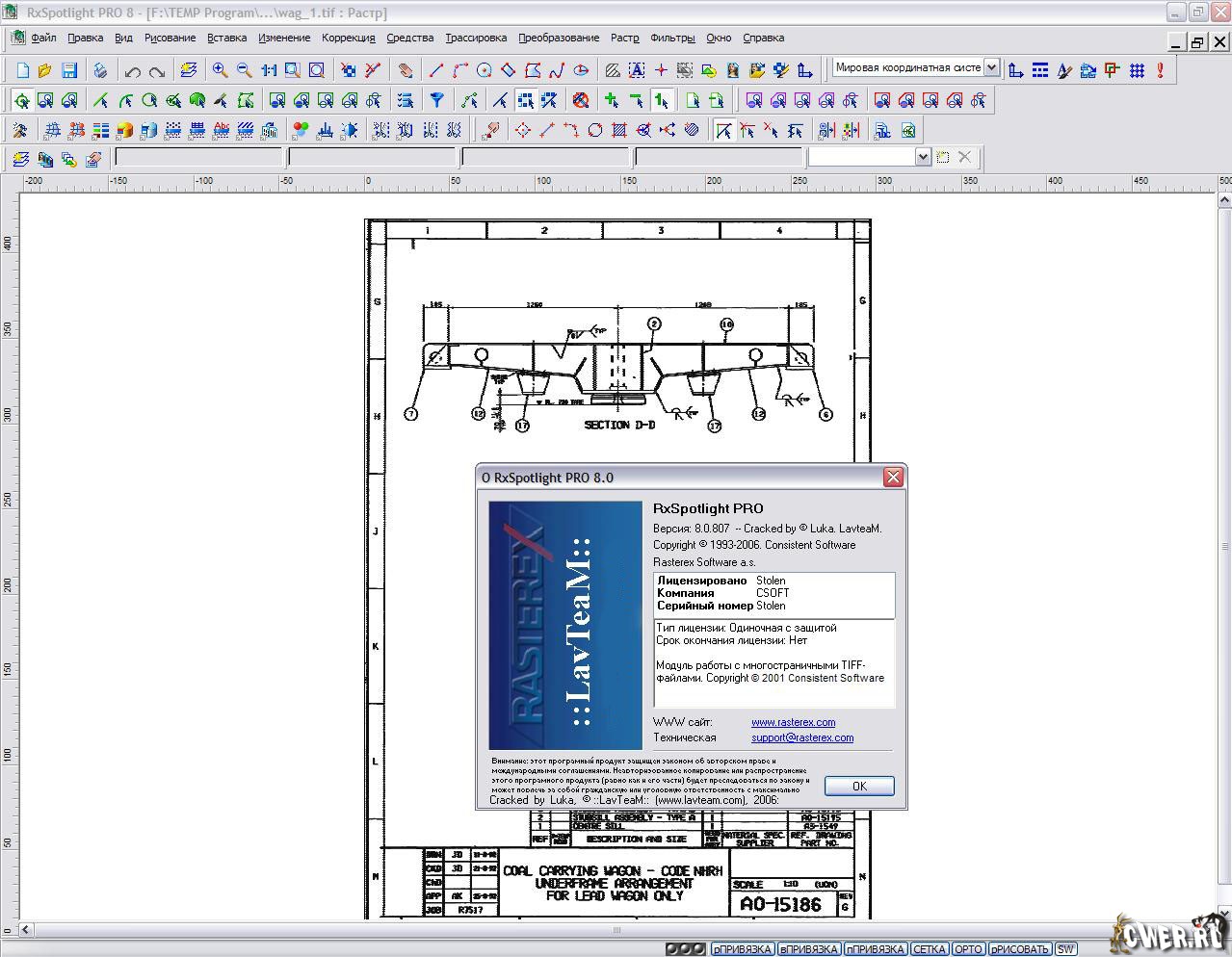
Task: Click 'Тип лицензии: Одиночная с защитой' text
Action: pyautogui.click(x=747, y=628)
